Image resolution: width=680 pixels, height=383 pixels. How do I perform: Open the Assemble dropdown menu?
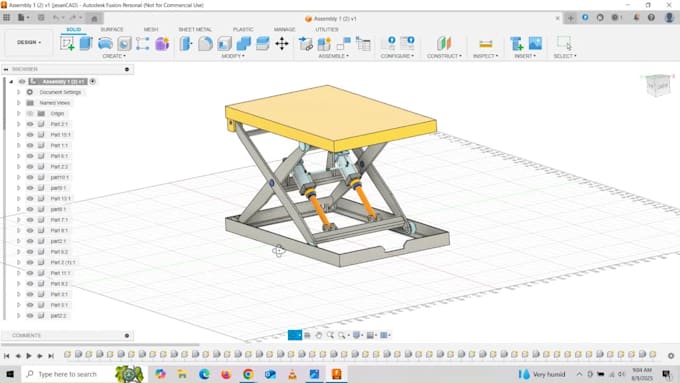pyautogui.click(x=333, y=56)
